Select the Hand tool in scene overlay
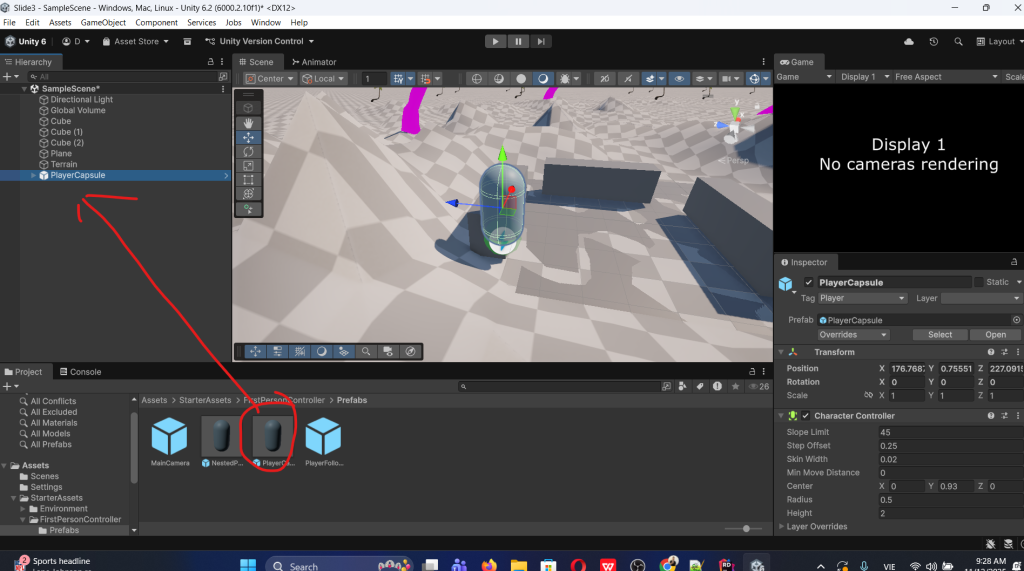The image size is (1024, 571). click(248, 123)
